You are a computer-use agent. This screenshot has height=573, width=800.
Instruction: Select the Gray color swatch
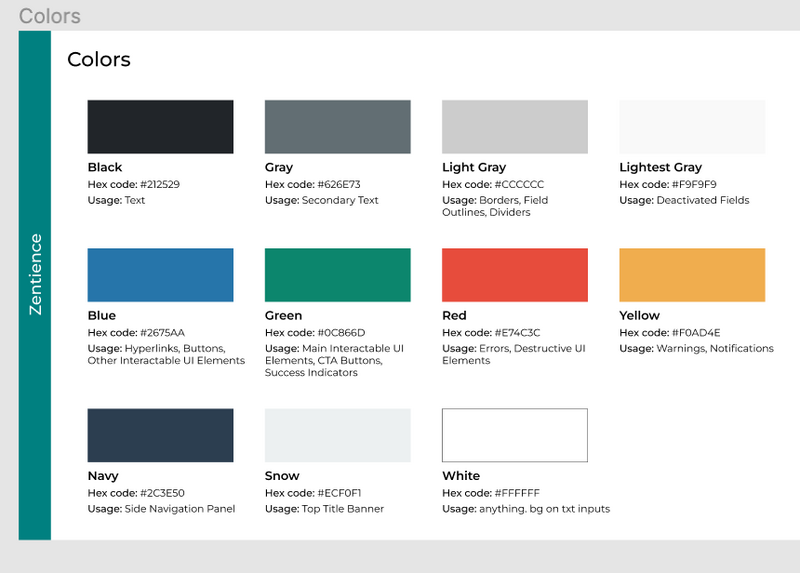point(337,127)
